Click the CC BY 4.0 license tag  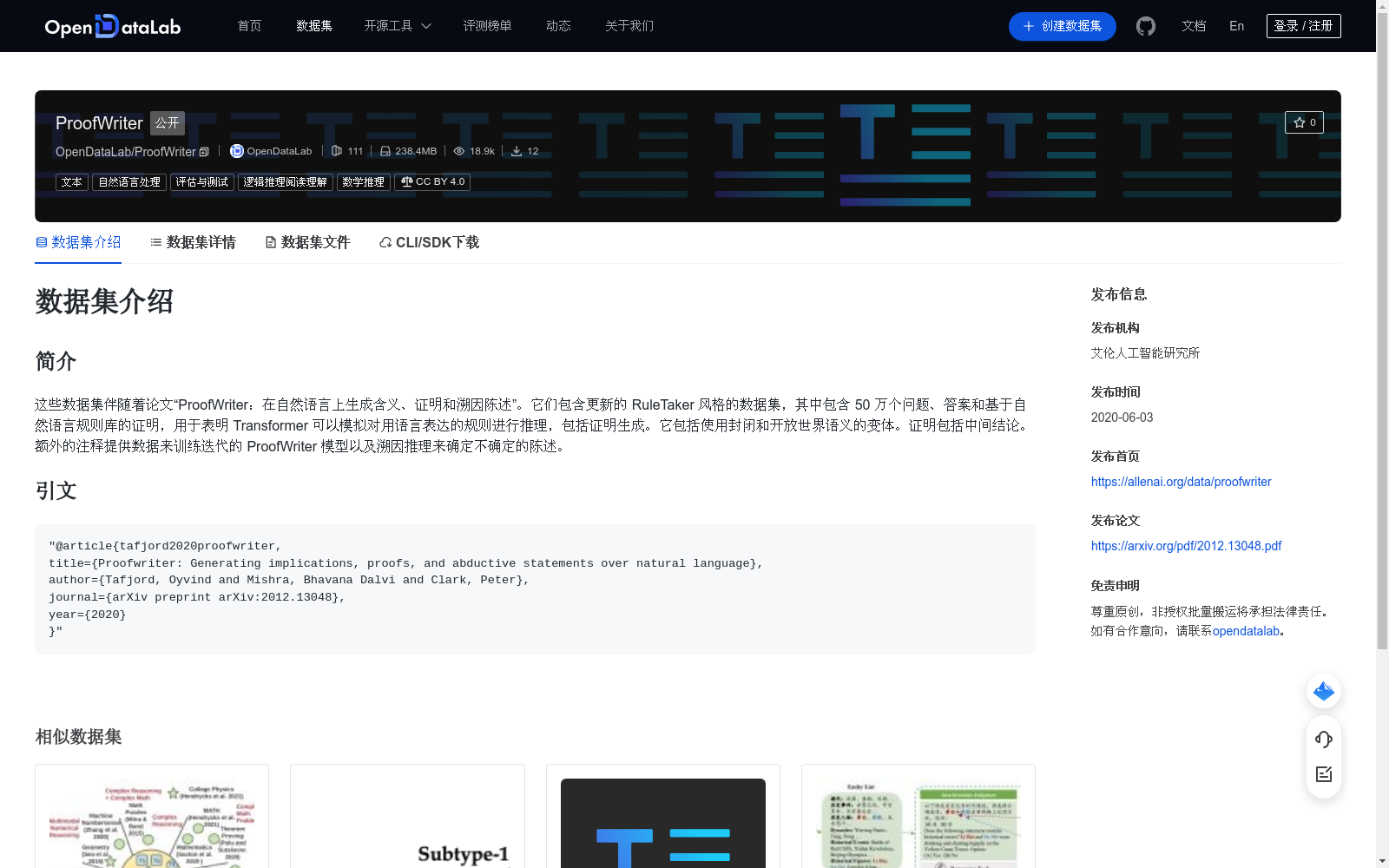(432, 182)
